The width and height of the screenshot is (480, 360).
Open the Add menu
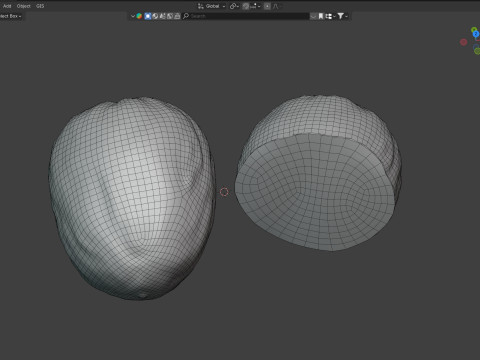(x=7, y=6)
